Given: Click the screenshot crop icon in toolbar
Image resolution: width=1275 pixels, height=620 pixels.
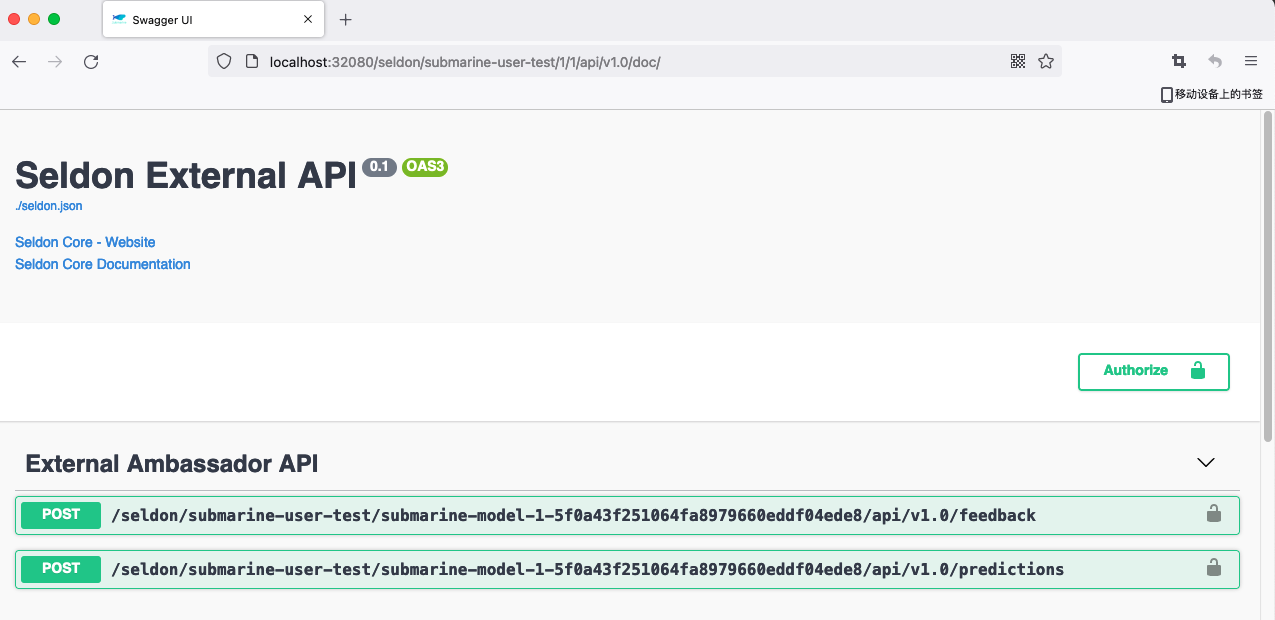Looking at the screenshot, I should [x=1179, y=61].
